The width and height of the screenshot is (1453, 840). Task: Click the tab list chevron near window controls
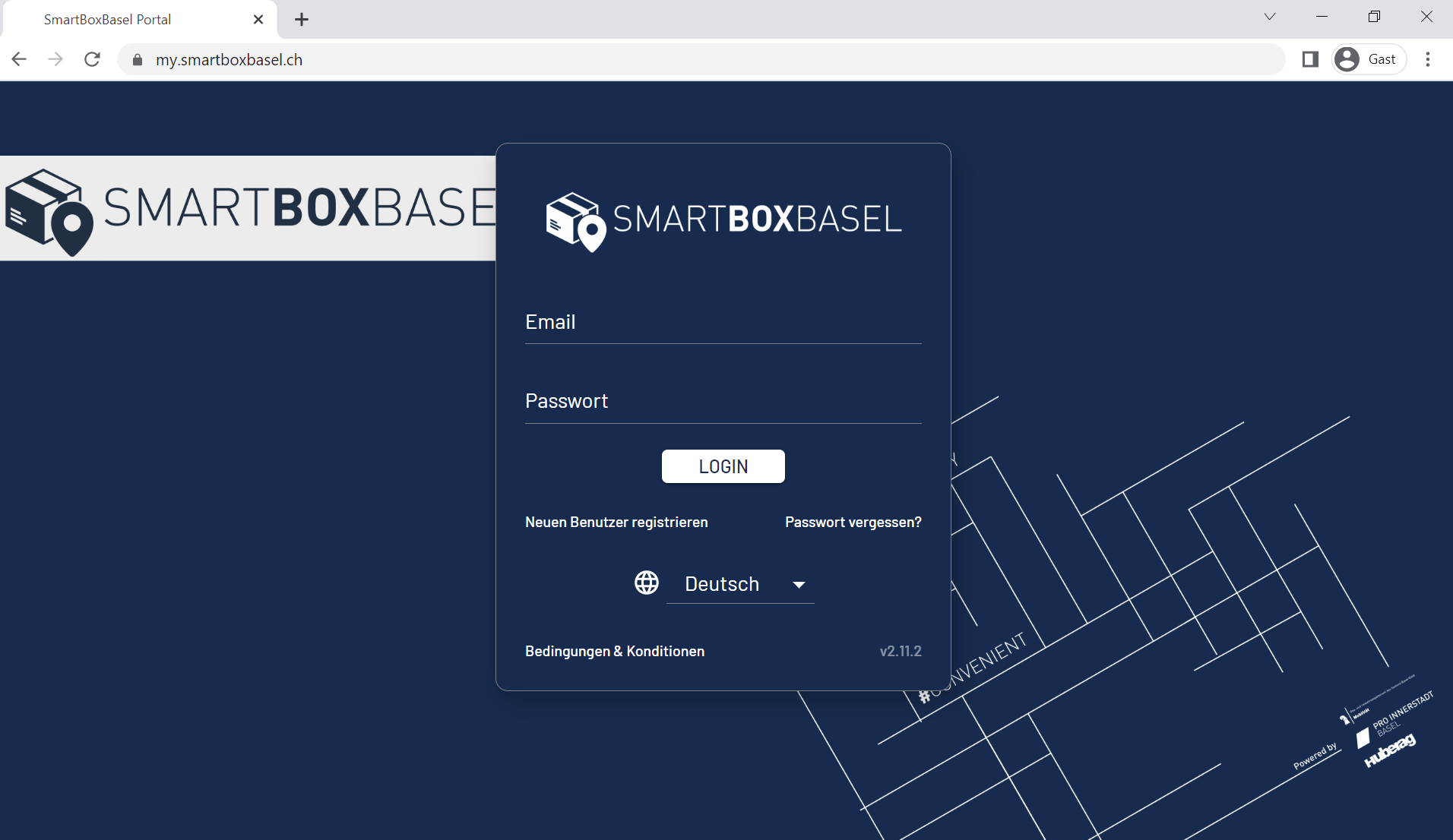coord(1269,16)
